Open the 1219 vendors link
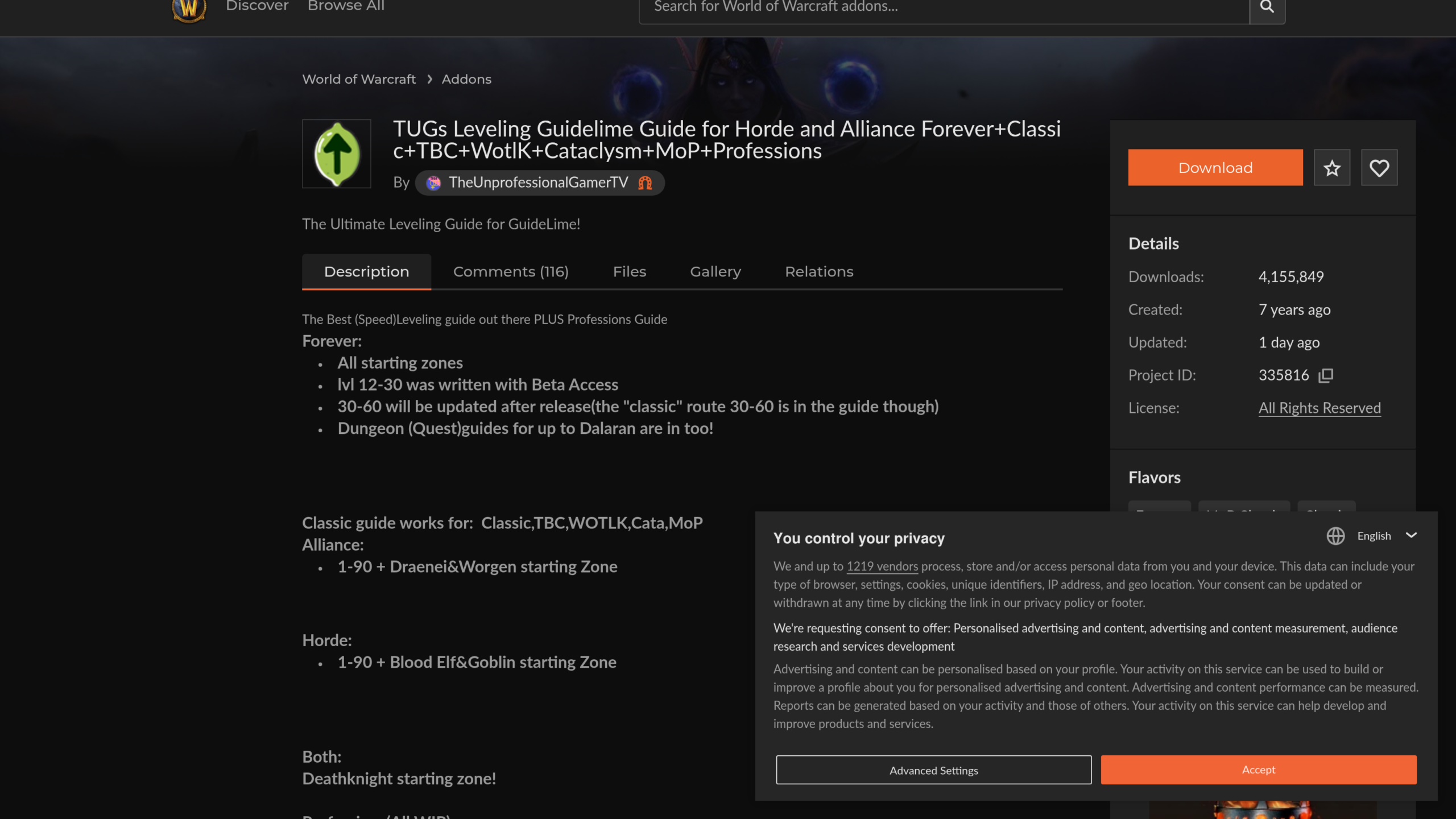The image size is (1456, 819). [882, 566]
